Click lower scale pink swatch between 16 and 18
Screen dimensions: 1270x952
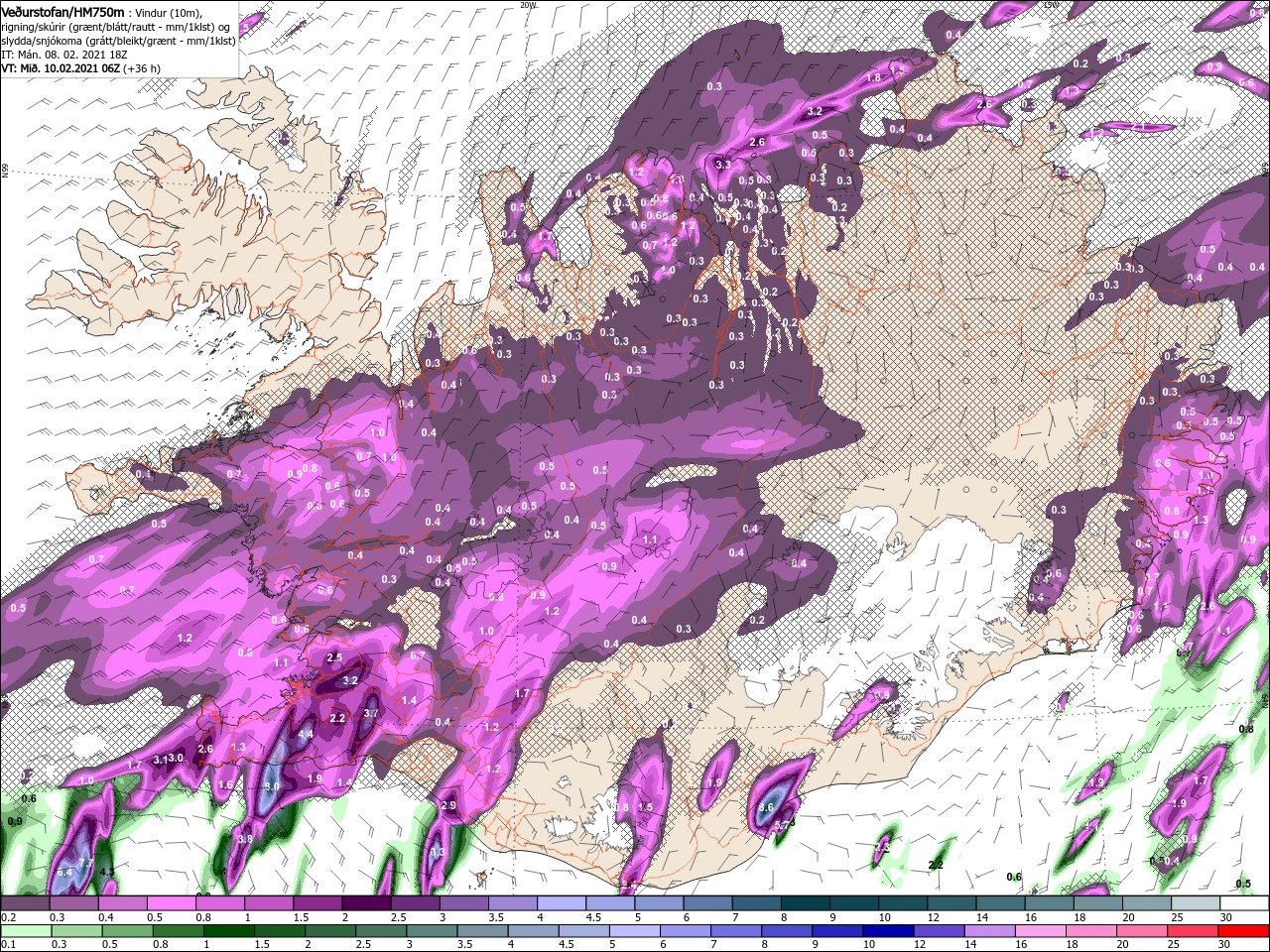(x=1043, y=932)
